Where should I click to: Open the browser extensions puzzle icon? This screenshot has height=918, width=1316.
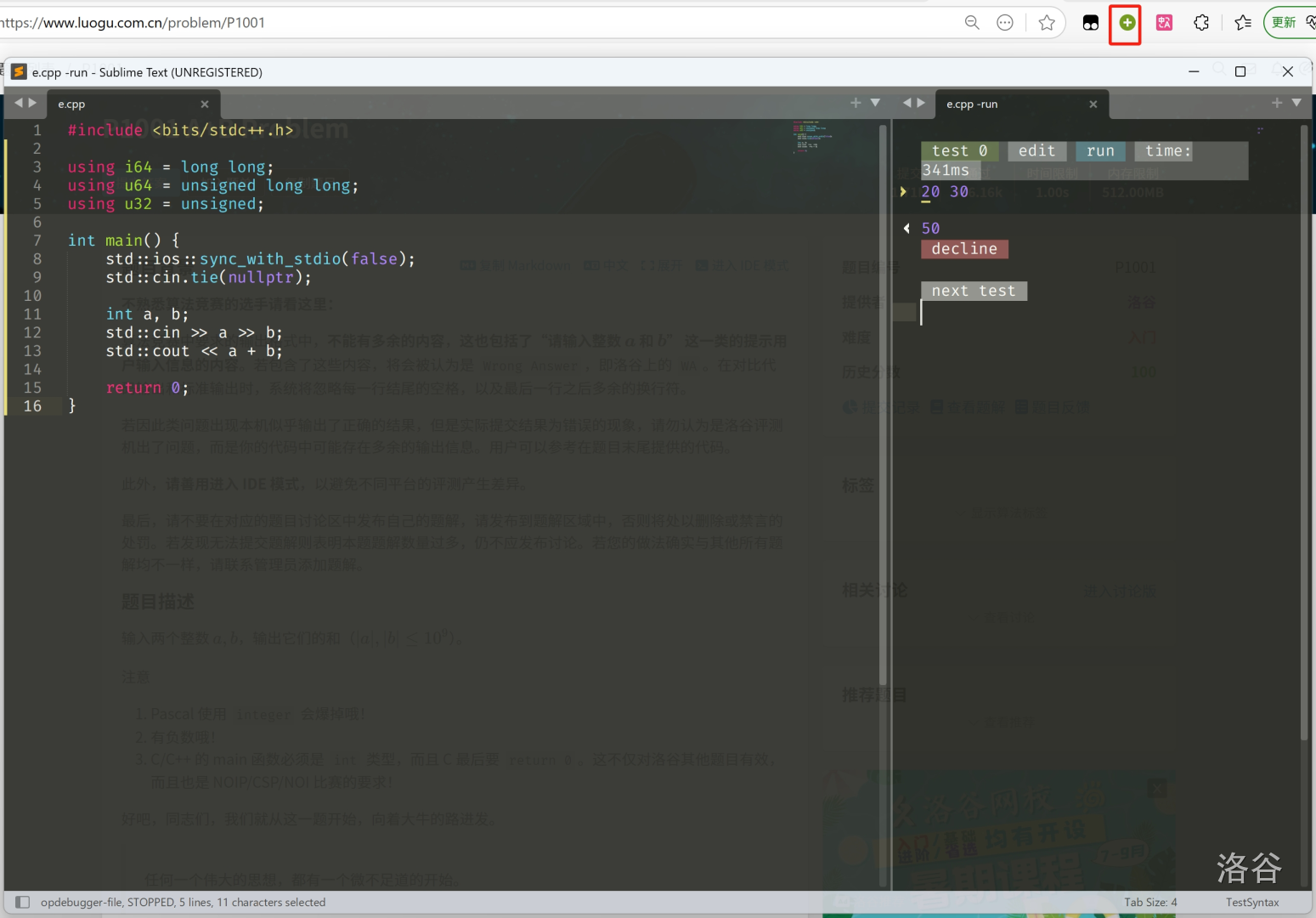1201,22
